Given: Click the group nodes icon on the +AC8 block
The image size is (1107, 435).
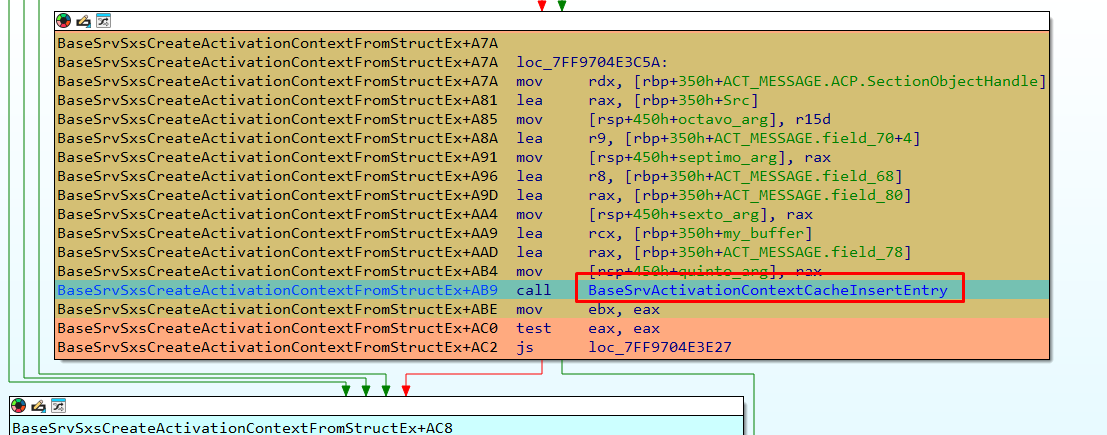Looking at the screenshot, I should pos(58,406).
